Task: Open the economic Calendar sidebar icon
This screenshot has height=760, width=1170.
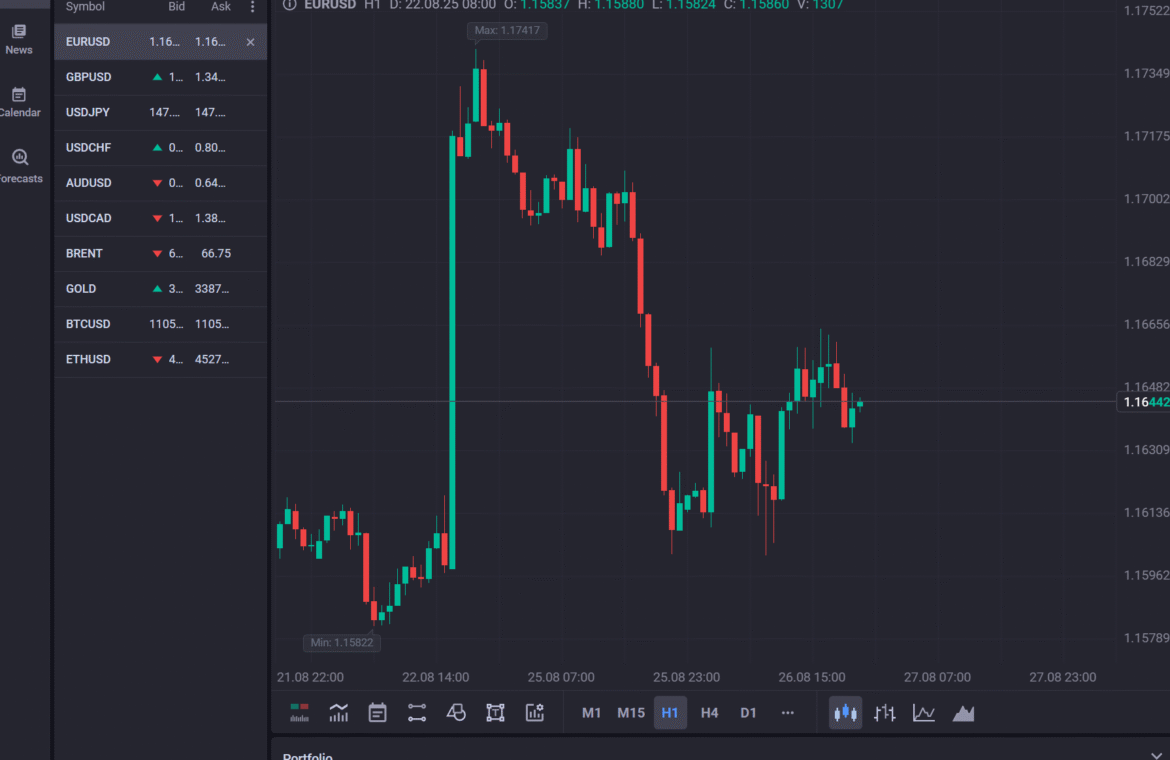Action: pos(19,101)
